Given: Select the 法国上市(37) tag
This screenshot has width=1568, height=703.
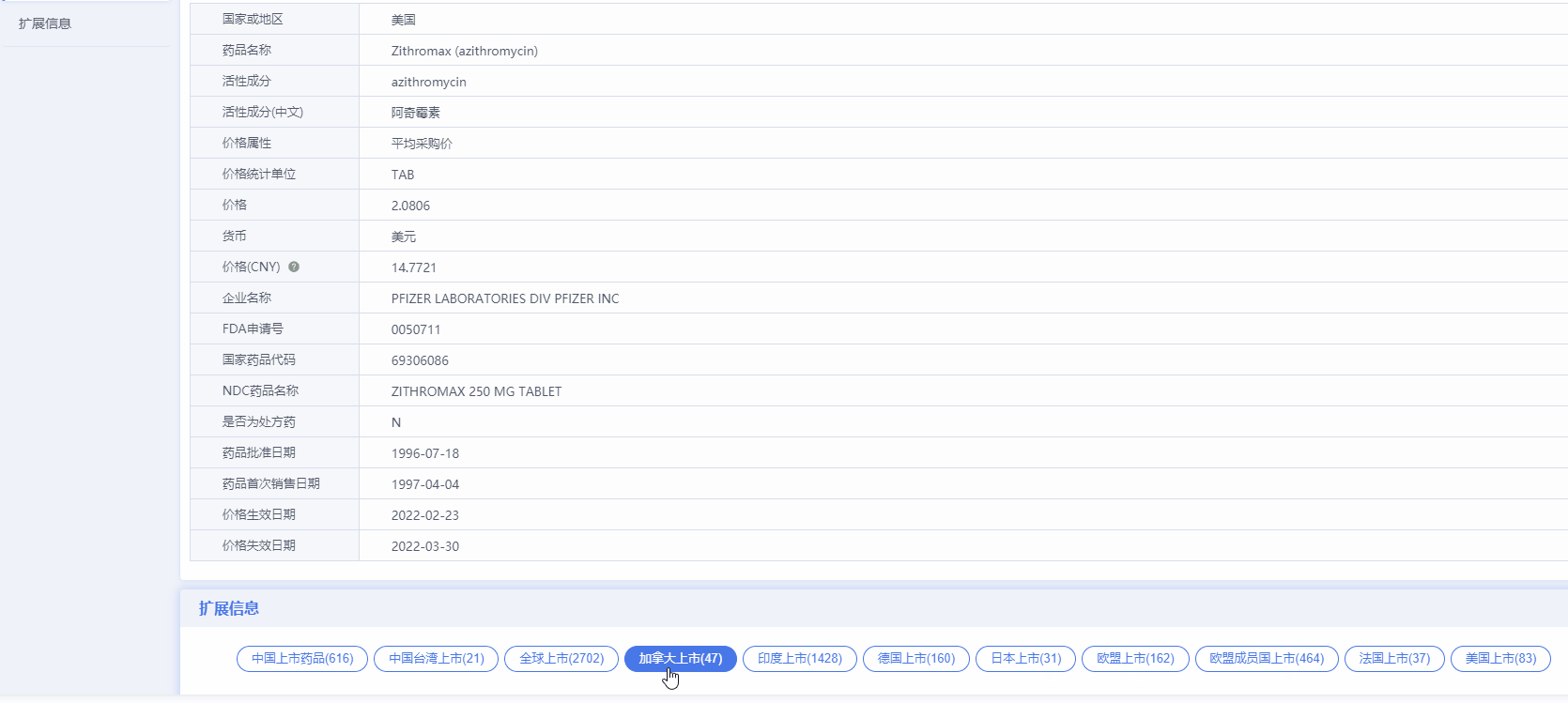Looking at the screenshot, I should [x=1394, y=659].
